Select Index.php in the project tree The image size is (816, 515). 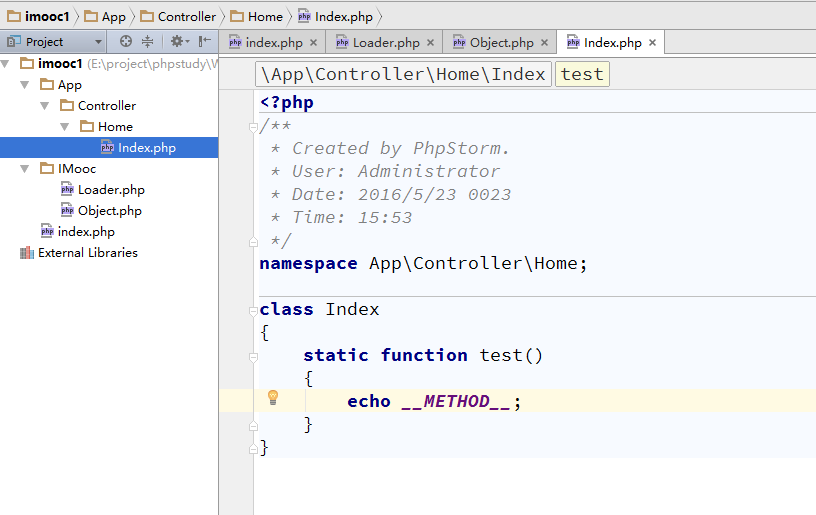click(109, 148)
